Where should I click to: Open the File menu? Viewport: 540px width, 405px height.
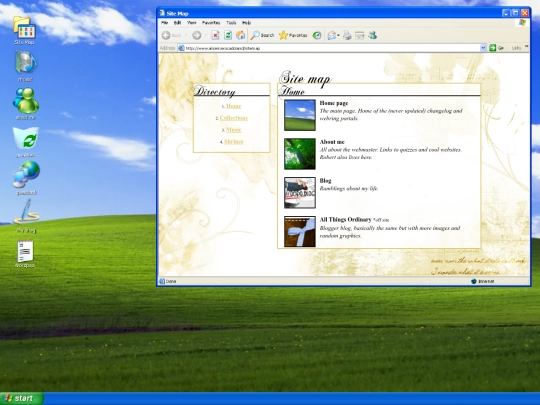(165, 23)
